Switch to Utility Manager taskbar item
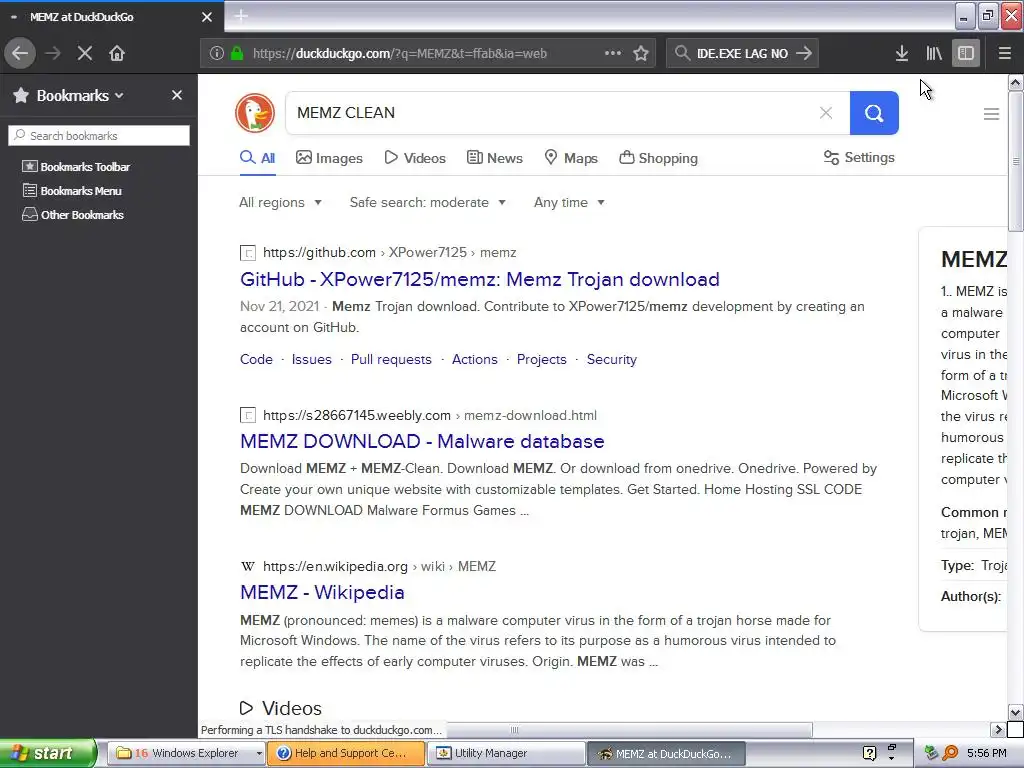The height and width of the screenshot is (768, 1024). tap(507, 753)
